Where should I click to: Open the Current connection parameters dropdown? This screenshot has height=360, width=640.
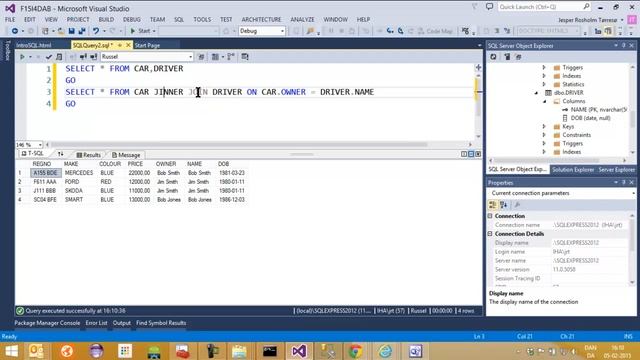633,193
